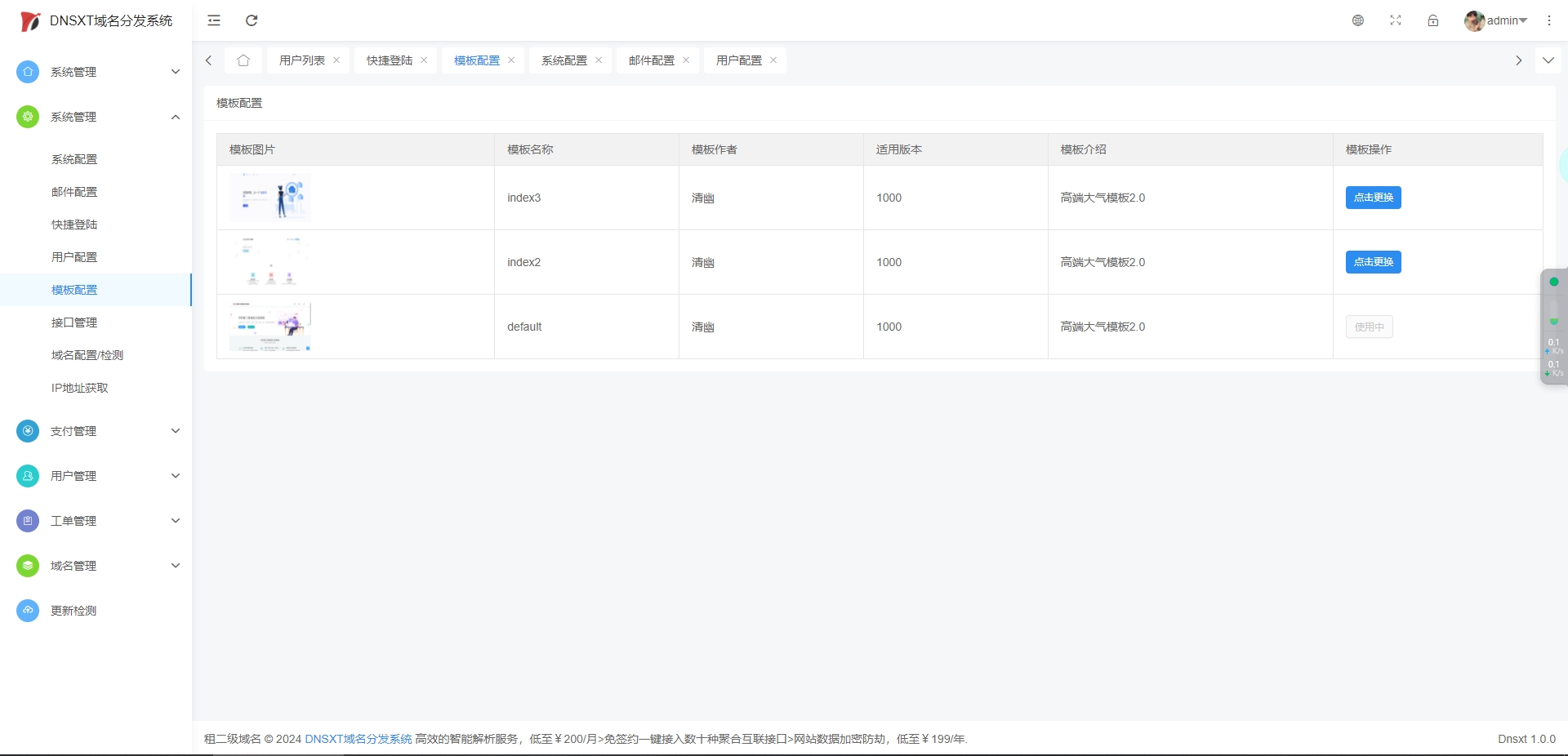Click the green gear 系统管理 sidebar icon

click(x=28, y=117)
